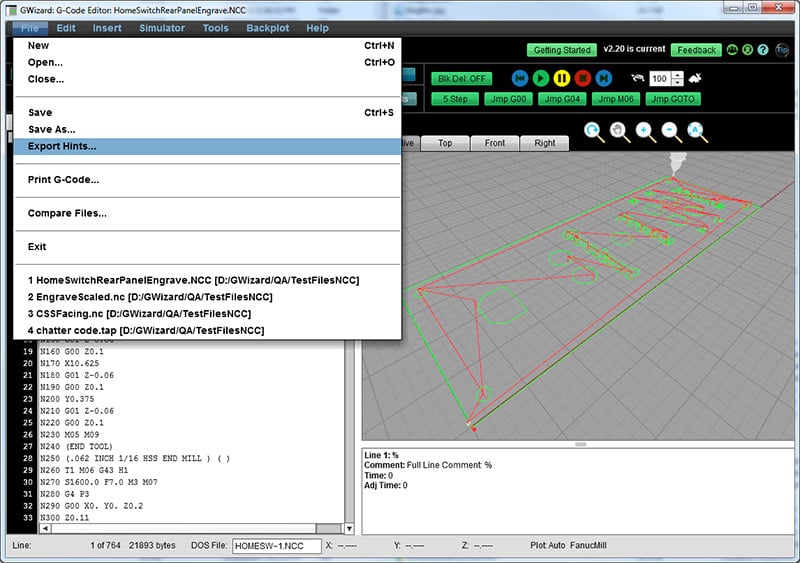Click code line N260 T1 M06 G43 H1
Image resolution: width=800 pixels, height=563 pixels.
click(84, 470)
